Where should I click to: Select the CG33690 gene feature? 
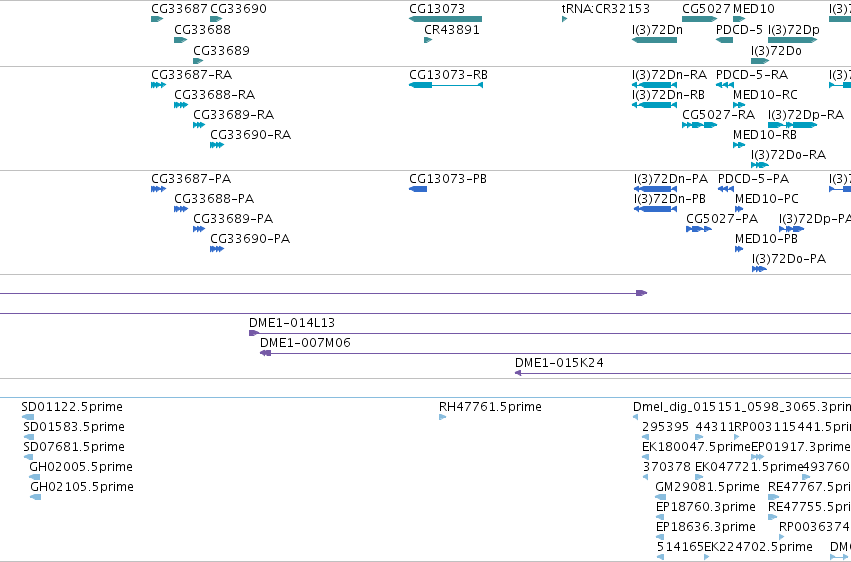(x=216, y=19)
